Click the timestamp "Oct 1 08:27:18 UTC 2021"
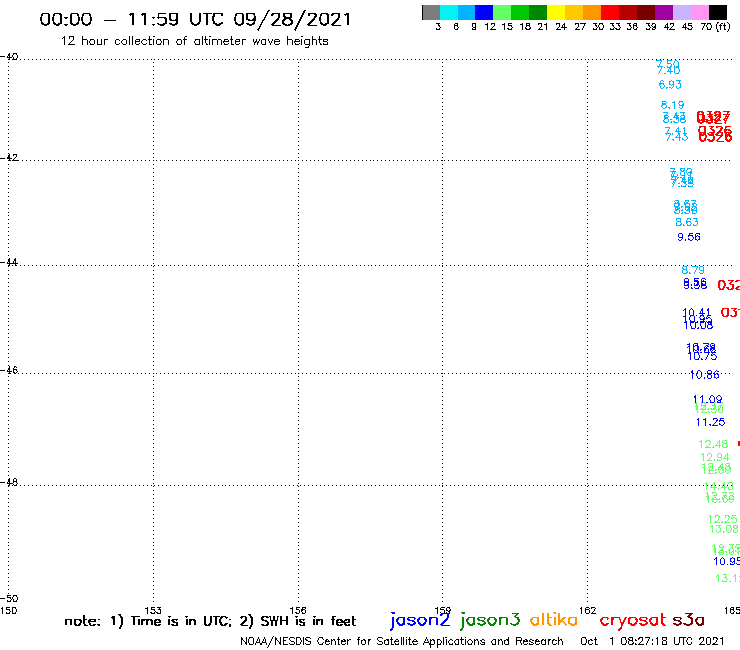 pos(652,641)
